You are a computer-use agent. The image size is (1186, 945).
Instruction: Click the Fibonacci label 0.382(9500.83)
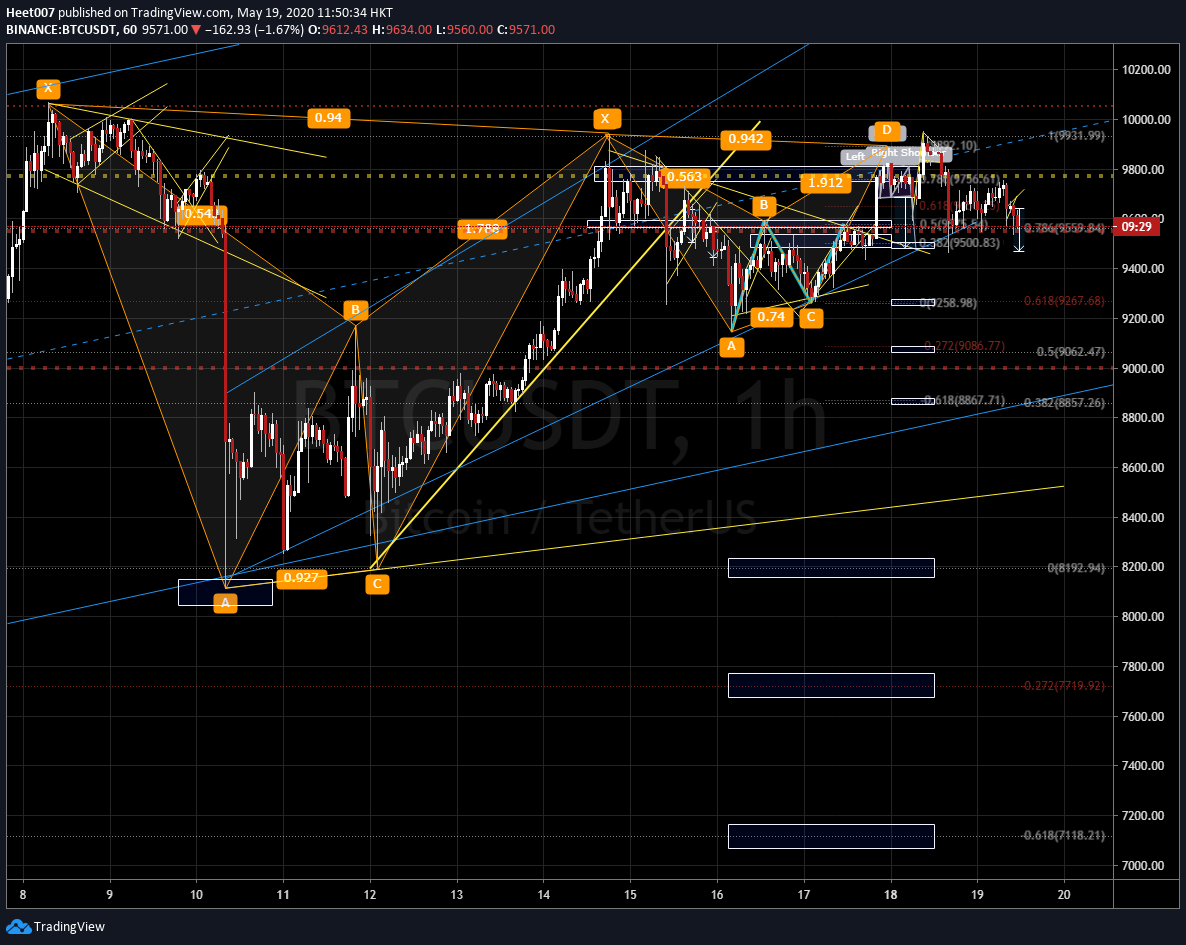click(x=960, y=243)
